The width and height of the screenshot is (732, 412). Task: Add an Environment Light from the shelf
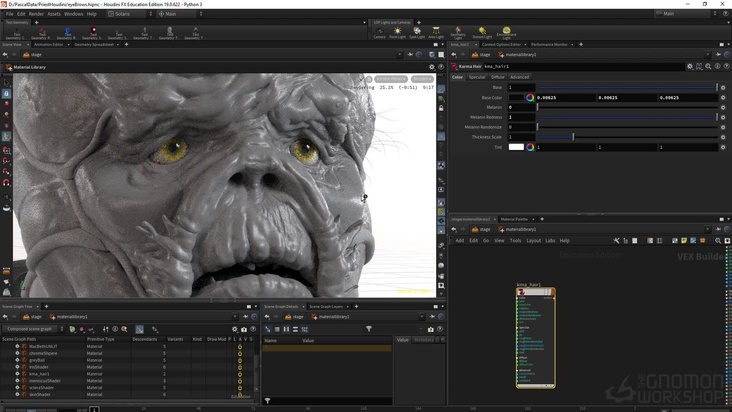[507, 33]
